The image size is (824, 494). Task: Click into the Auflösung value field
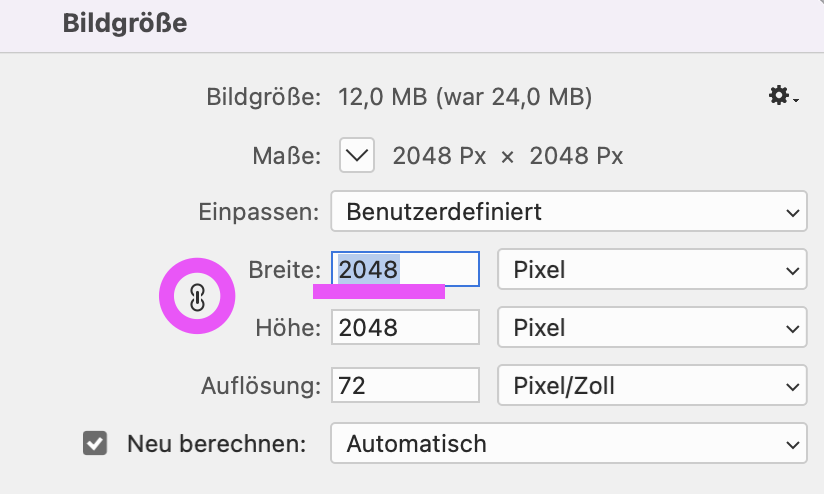pyautogui.click(x=405, y=385)
